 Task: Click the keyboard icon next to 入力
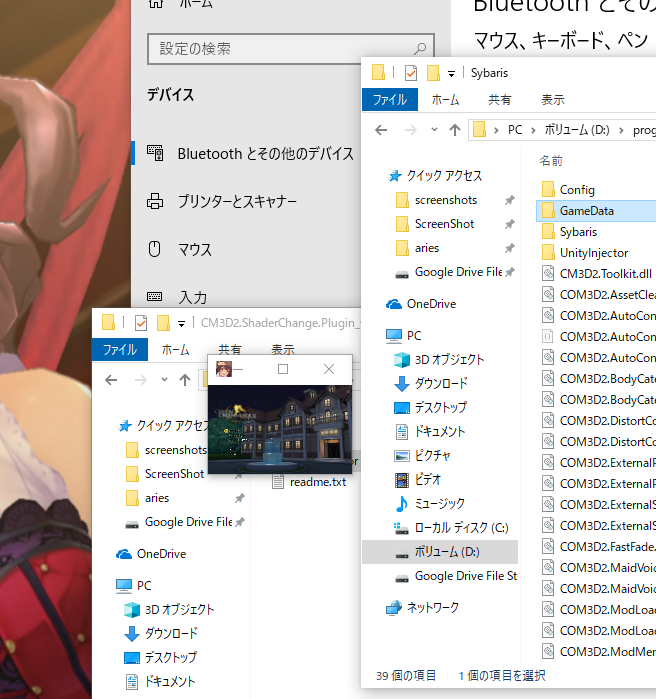[155, 296]
